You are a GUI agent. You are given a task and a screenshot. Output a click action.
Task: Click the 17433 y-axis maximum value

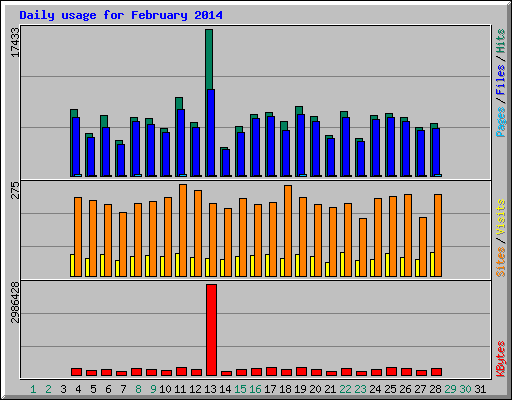point(15,42)
